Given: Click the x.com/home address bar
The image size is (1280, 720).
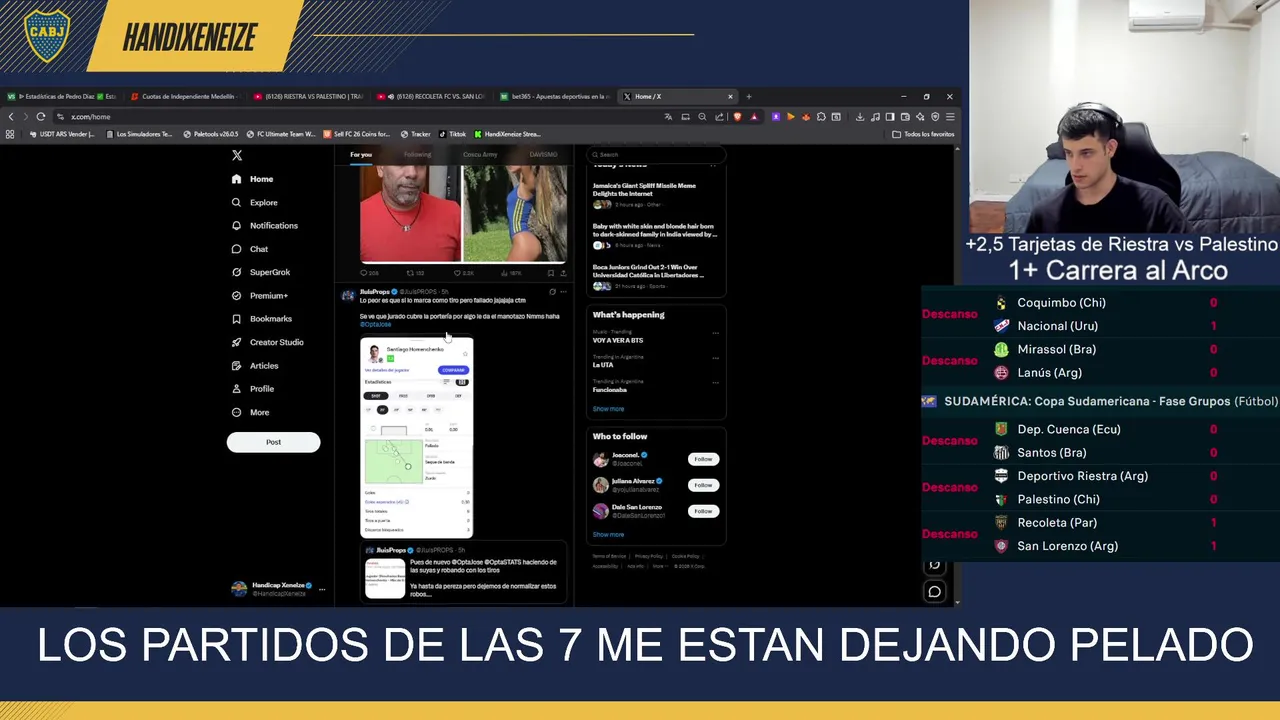Looking at the screenshot, I should pyautogui.click(x=360, y=117).
